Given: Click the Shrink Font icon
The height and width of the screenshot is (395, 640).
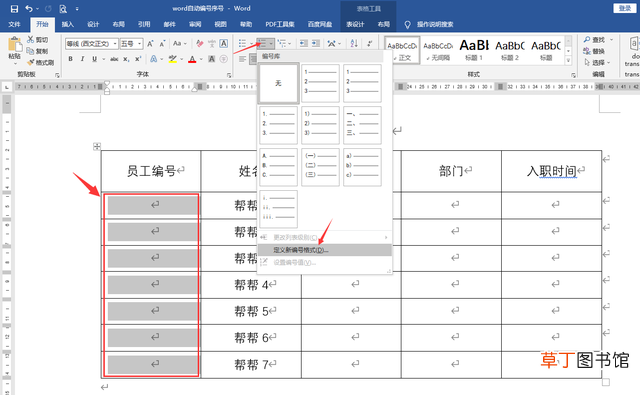Looking at the screenshot, I should 162,44.
